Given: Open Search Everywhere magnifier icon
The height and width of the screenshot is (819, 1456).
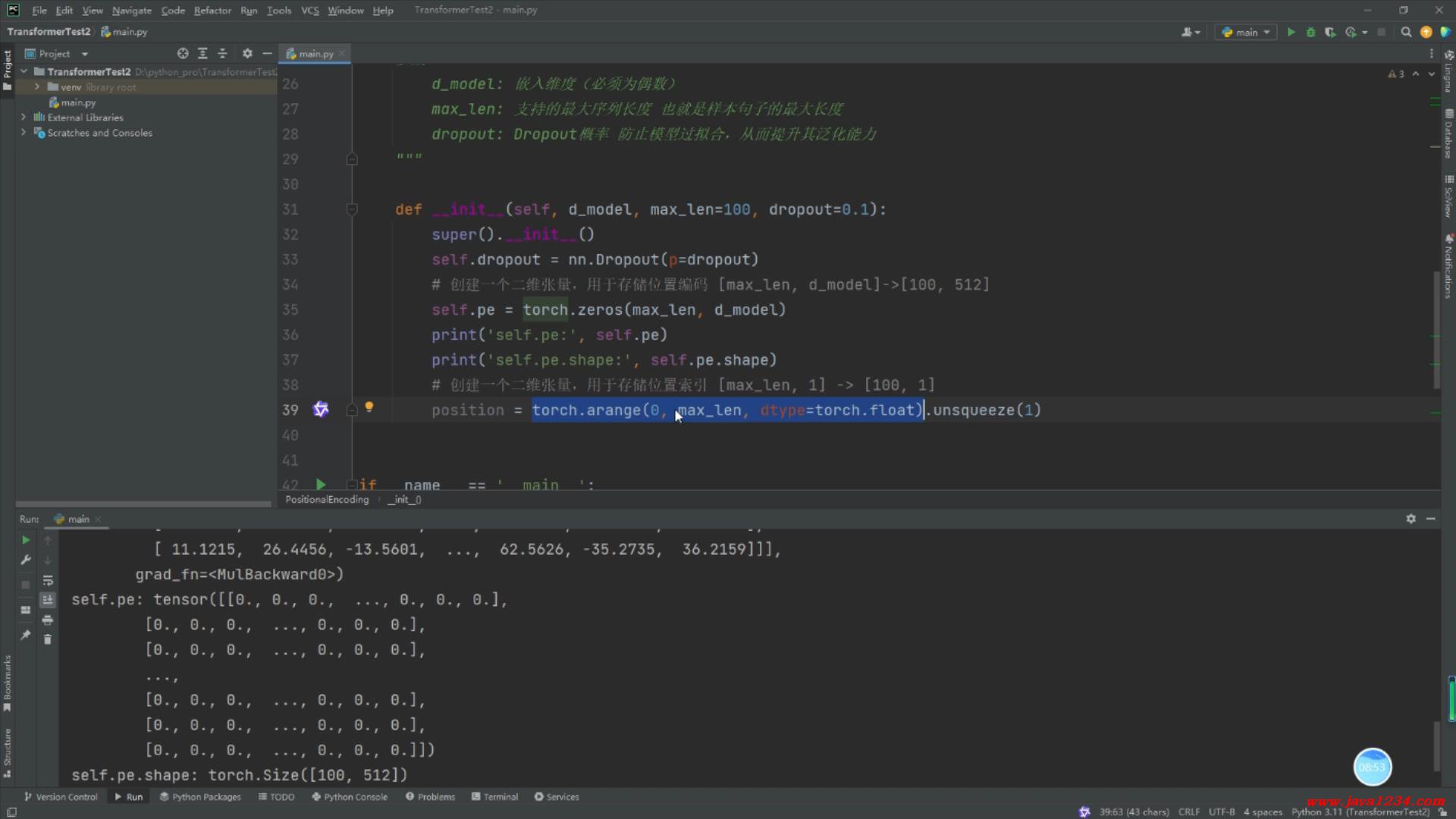Looking at the screenshot, I should pos(1406,32).
